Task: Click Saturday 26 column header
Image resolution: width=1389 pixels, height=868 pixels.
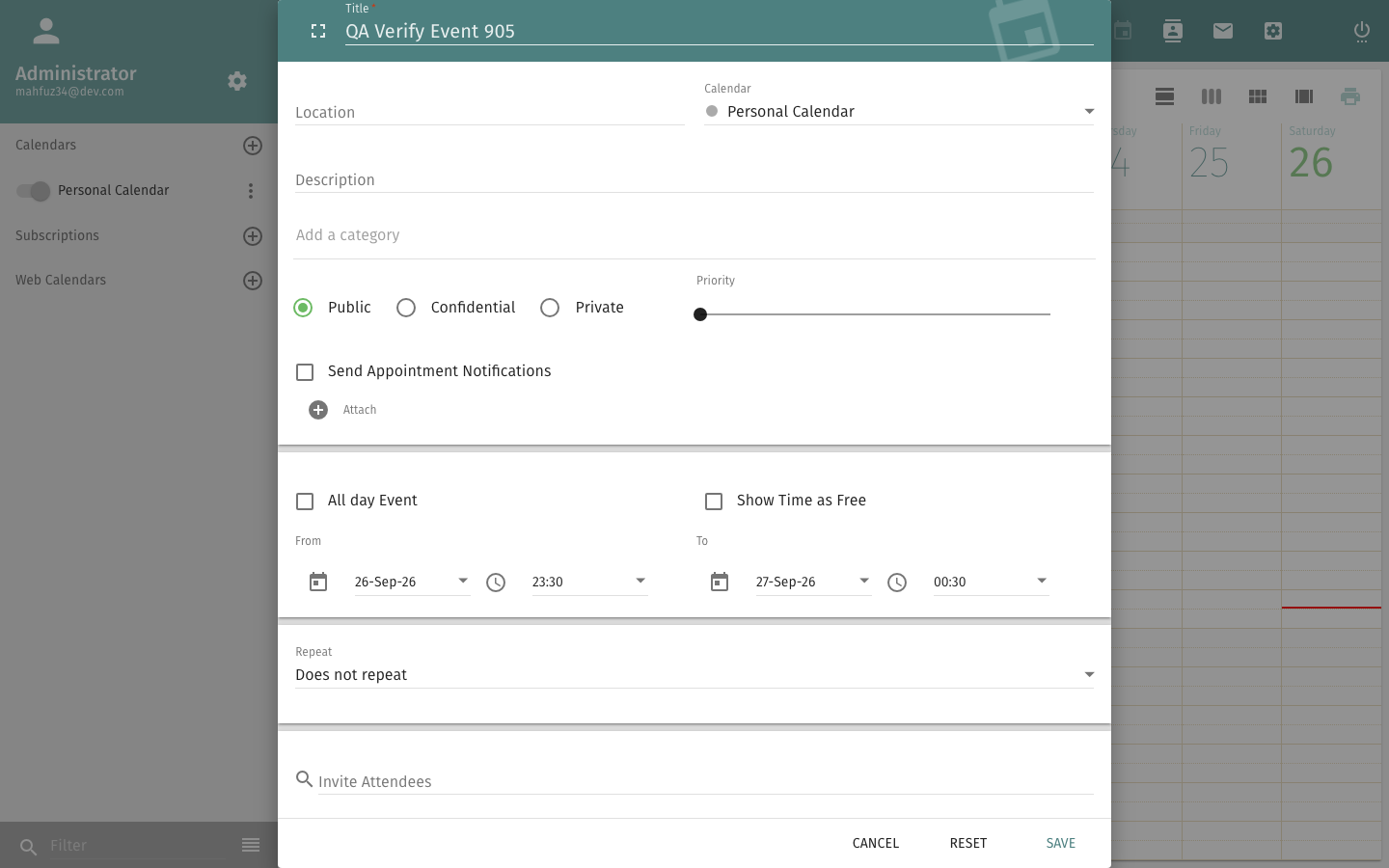Action: tap(1331, 154)
